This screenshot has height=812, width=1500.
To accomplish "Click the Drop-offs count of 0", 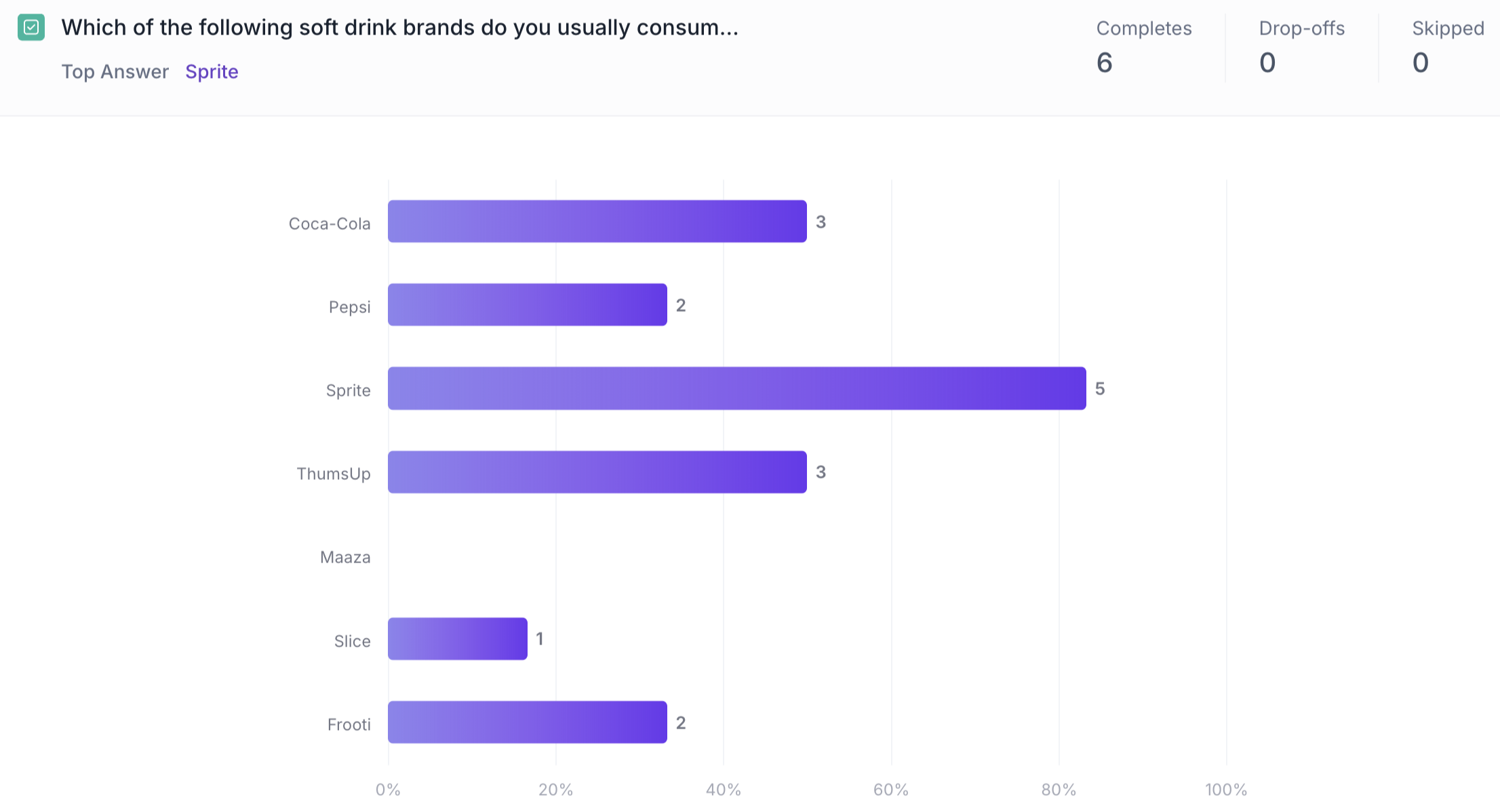I will 1267,63.
